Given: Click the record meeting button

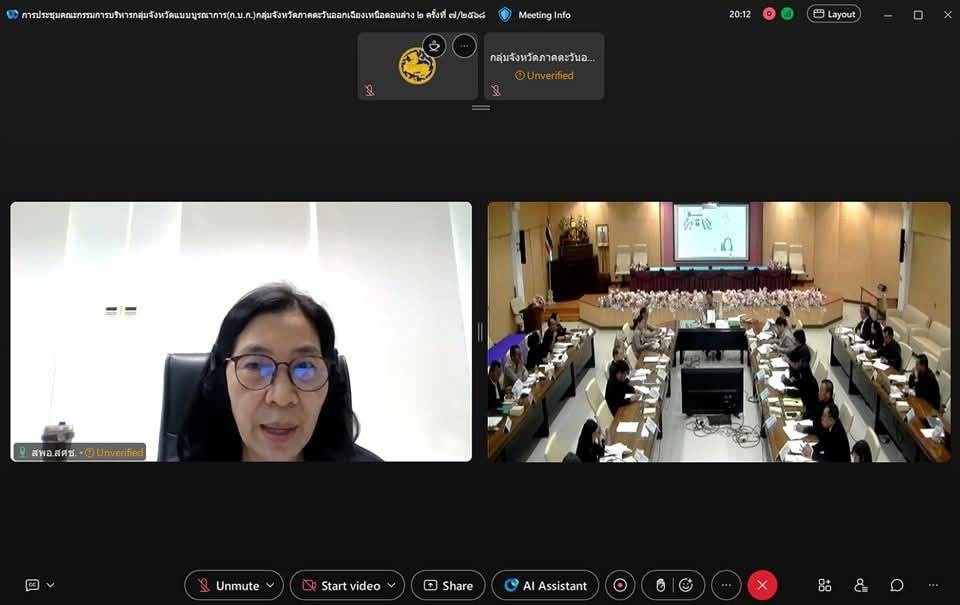Looking at the screenshot, I should coord(620,585).
